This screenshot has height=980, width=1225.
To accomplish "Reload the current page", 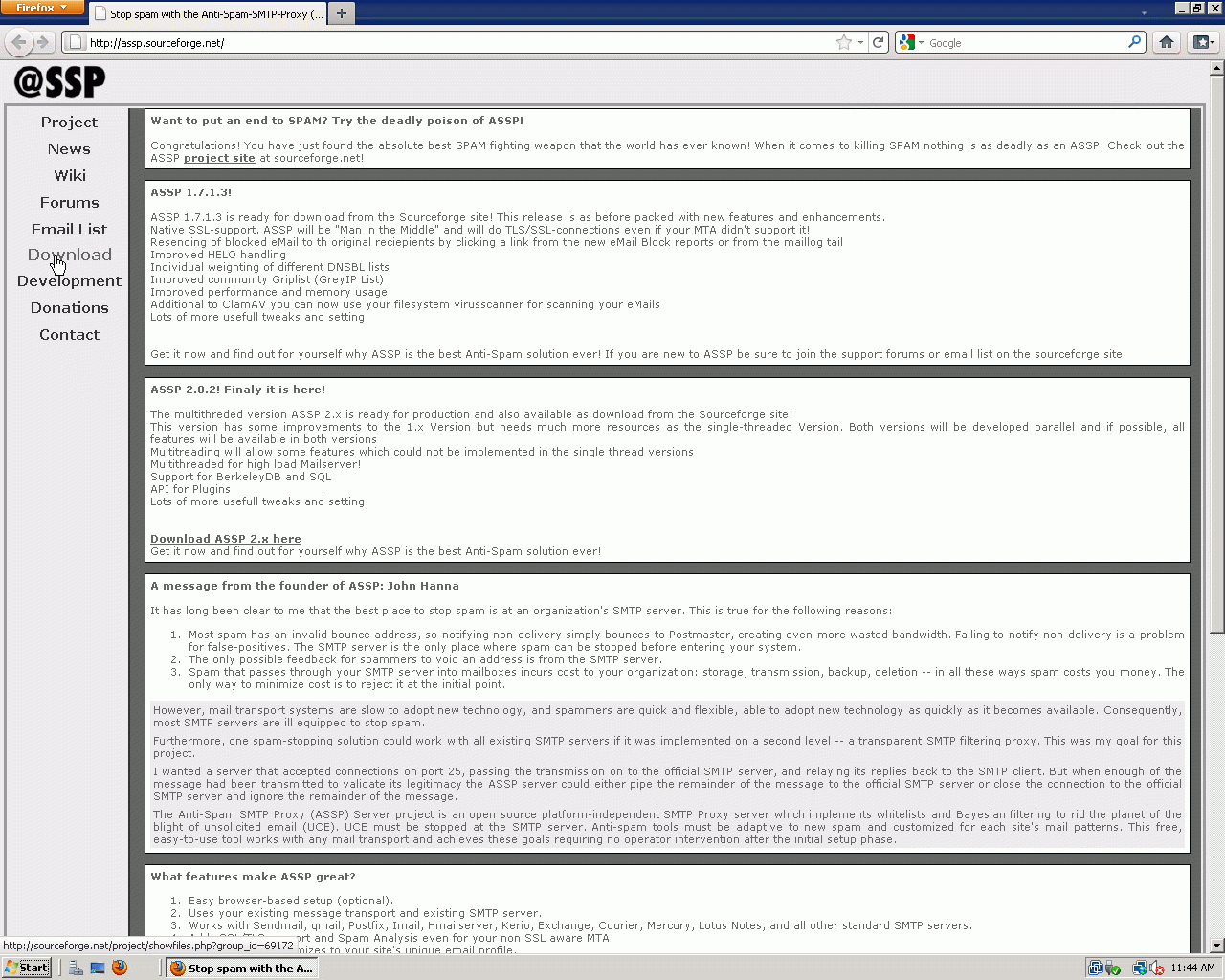I will click(x=878, y=42).
